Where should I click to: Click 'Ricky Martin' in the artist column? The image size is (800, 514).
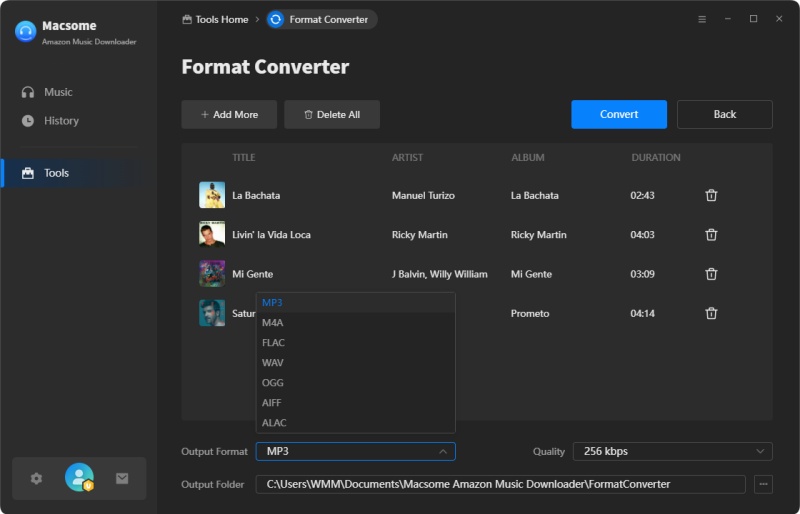coord(419,235)
